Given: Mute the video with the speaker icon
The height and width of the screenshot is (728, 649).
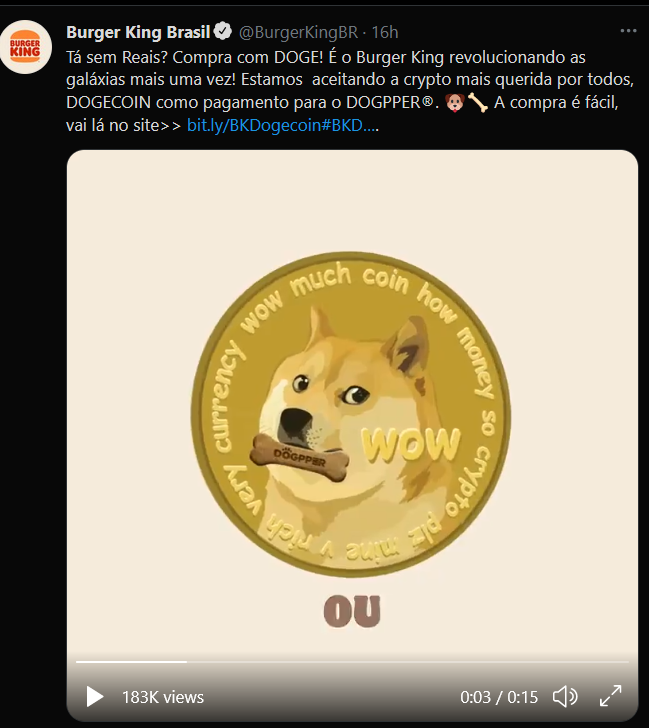Looking at the screenshot, I should click(565, 696).
